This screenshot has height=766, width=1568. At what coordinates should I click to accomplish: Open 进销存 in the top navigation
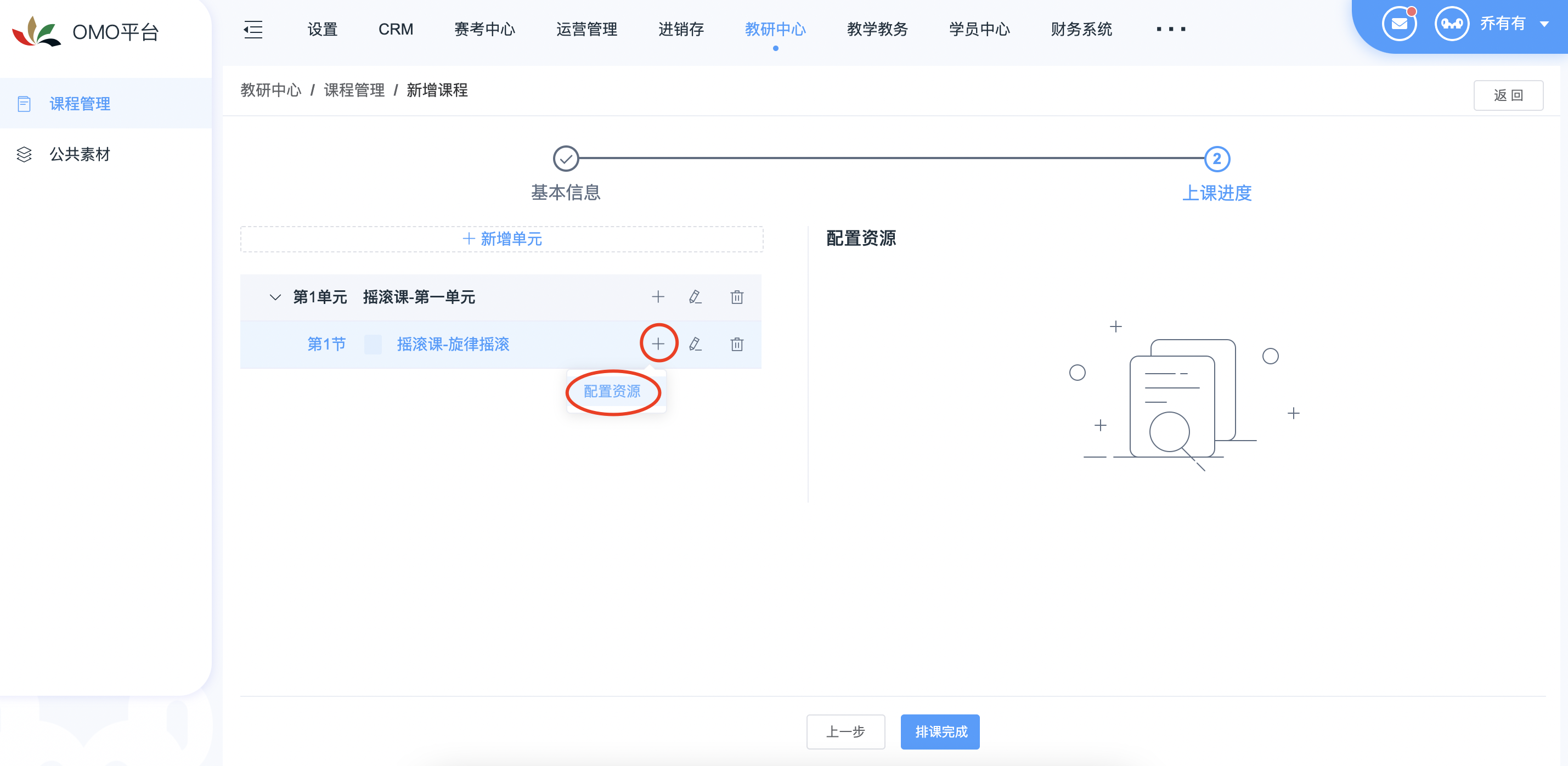click(x=681, y=29)
